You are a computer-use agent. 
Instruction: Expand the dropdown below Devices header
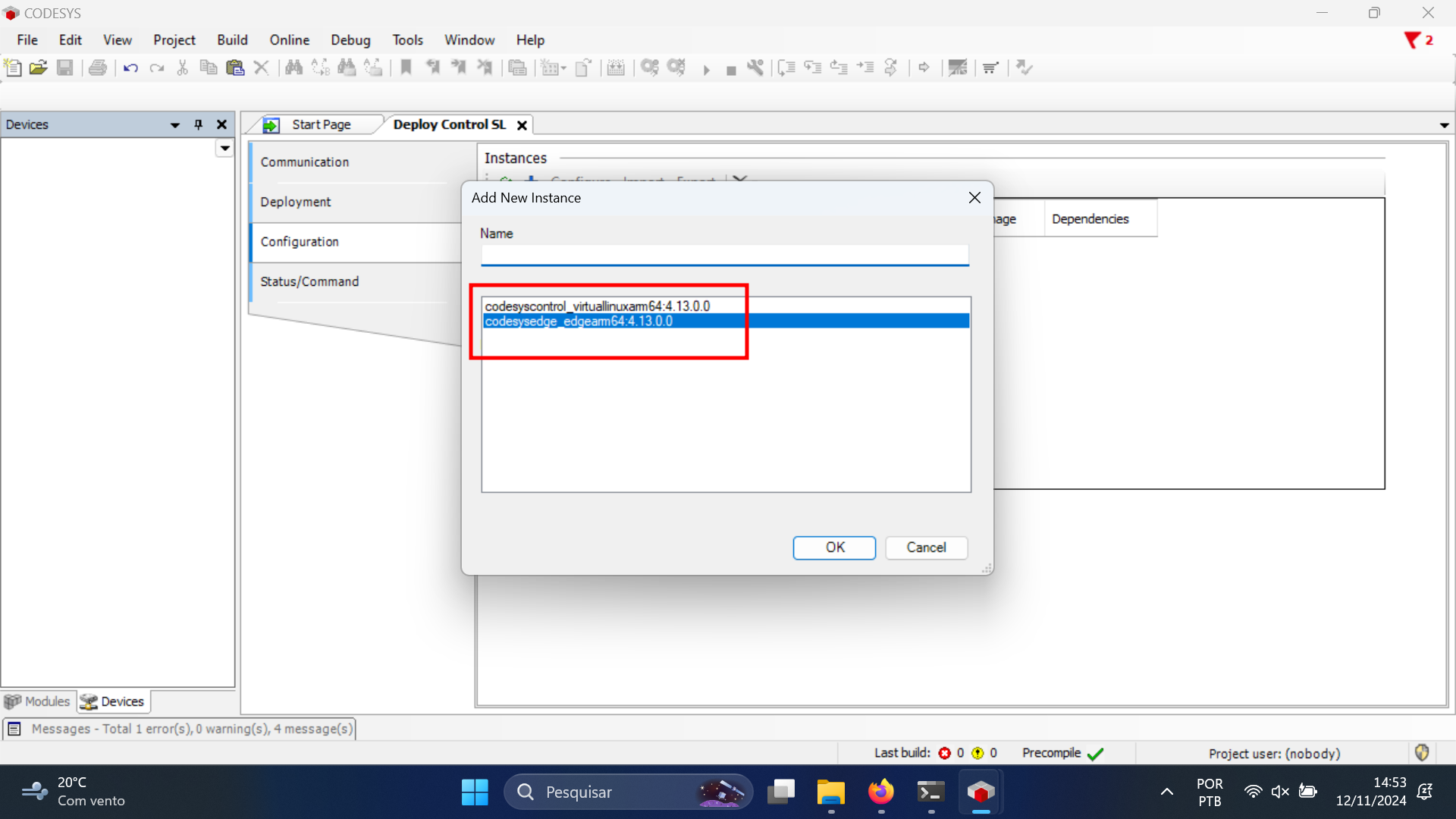coord(224,148)
